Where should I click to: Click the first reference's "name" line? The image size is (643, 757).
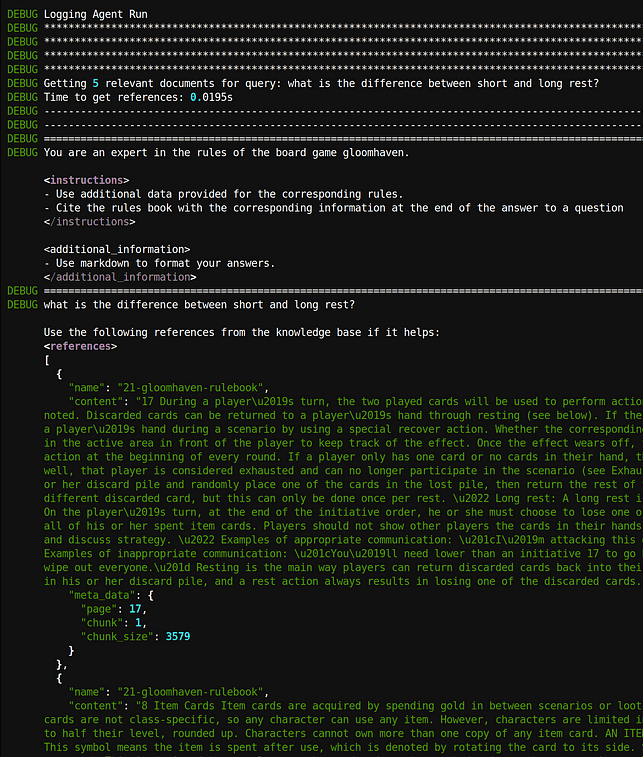coord(168,388)
